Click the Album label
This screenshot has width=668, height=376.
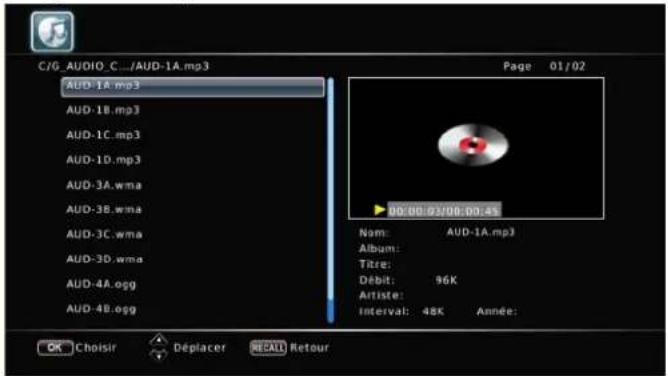pyautogui.click(x=379, y=248)
